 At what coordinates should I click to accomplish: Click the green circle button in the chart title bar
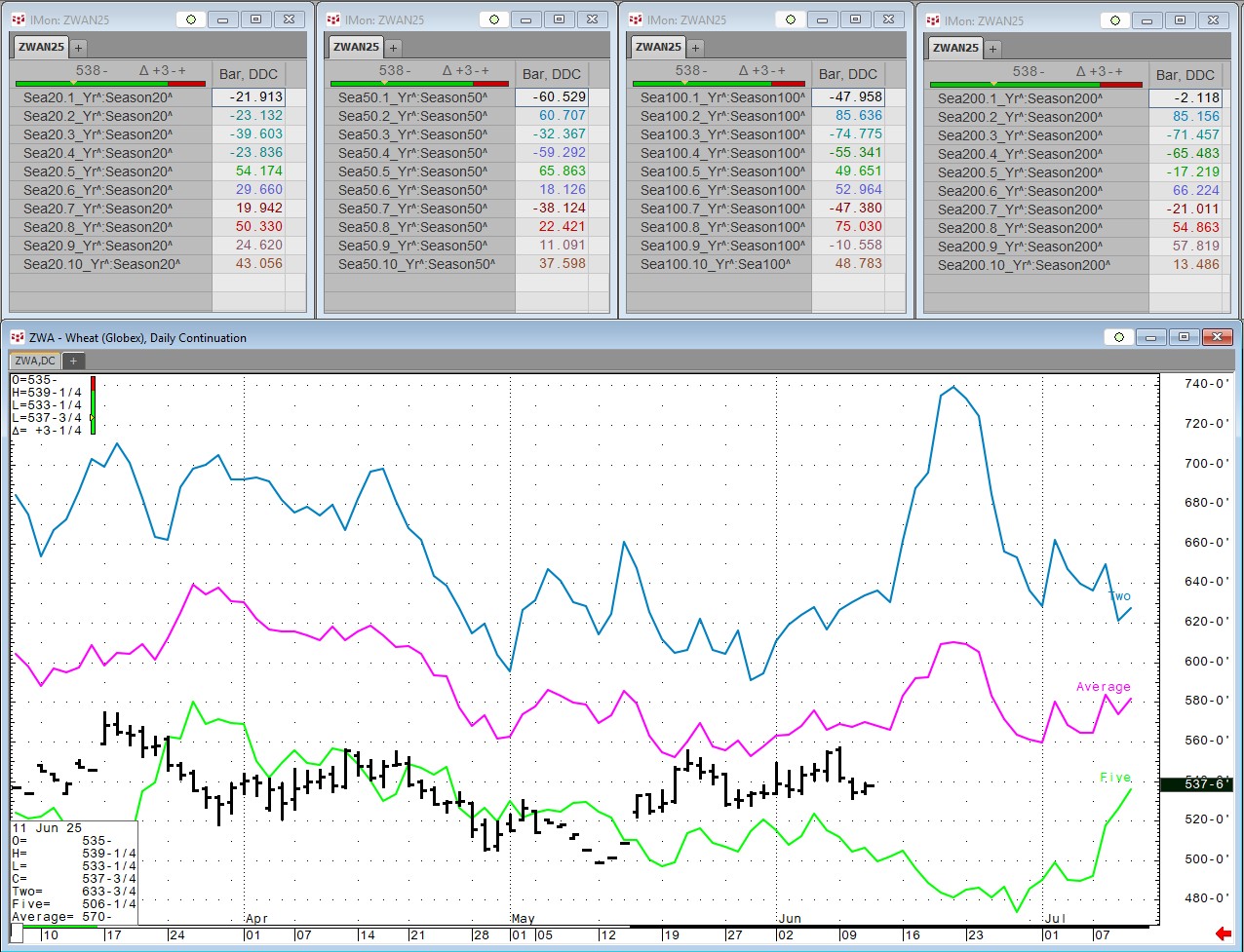[x=1118, y=337]
